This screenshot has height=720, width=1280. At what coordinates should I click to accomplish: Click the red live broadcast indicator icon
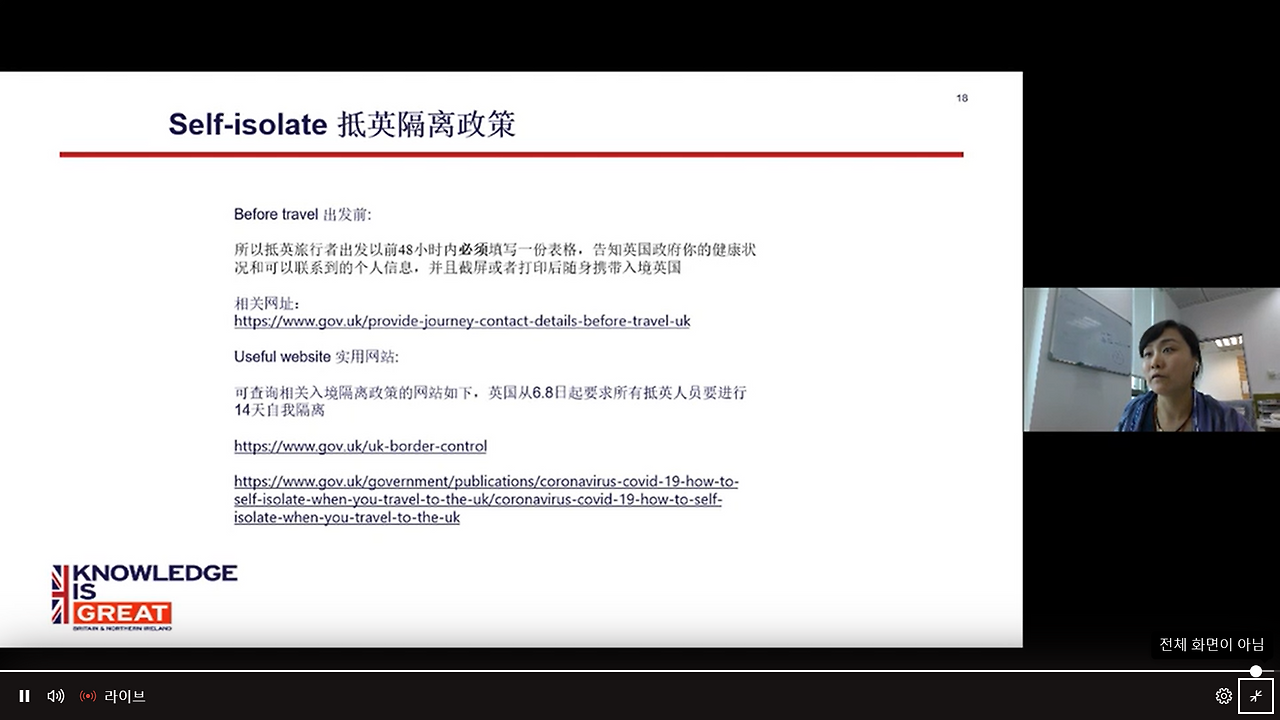pos(87,696)
